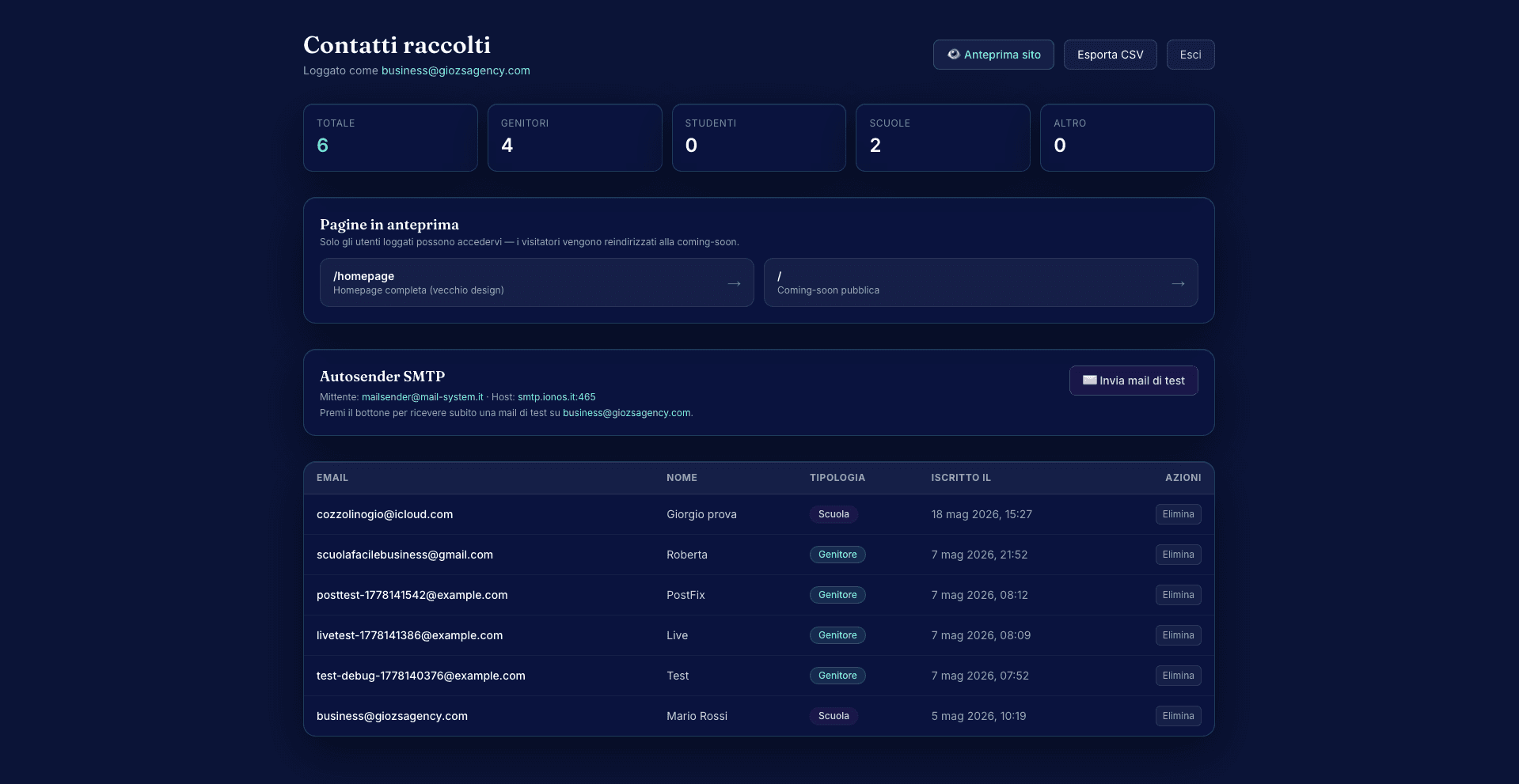Click the Autosender SMTP heading

point(382,377)
